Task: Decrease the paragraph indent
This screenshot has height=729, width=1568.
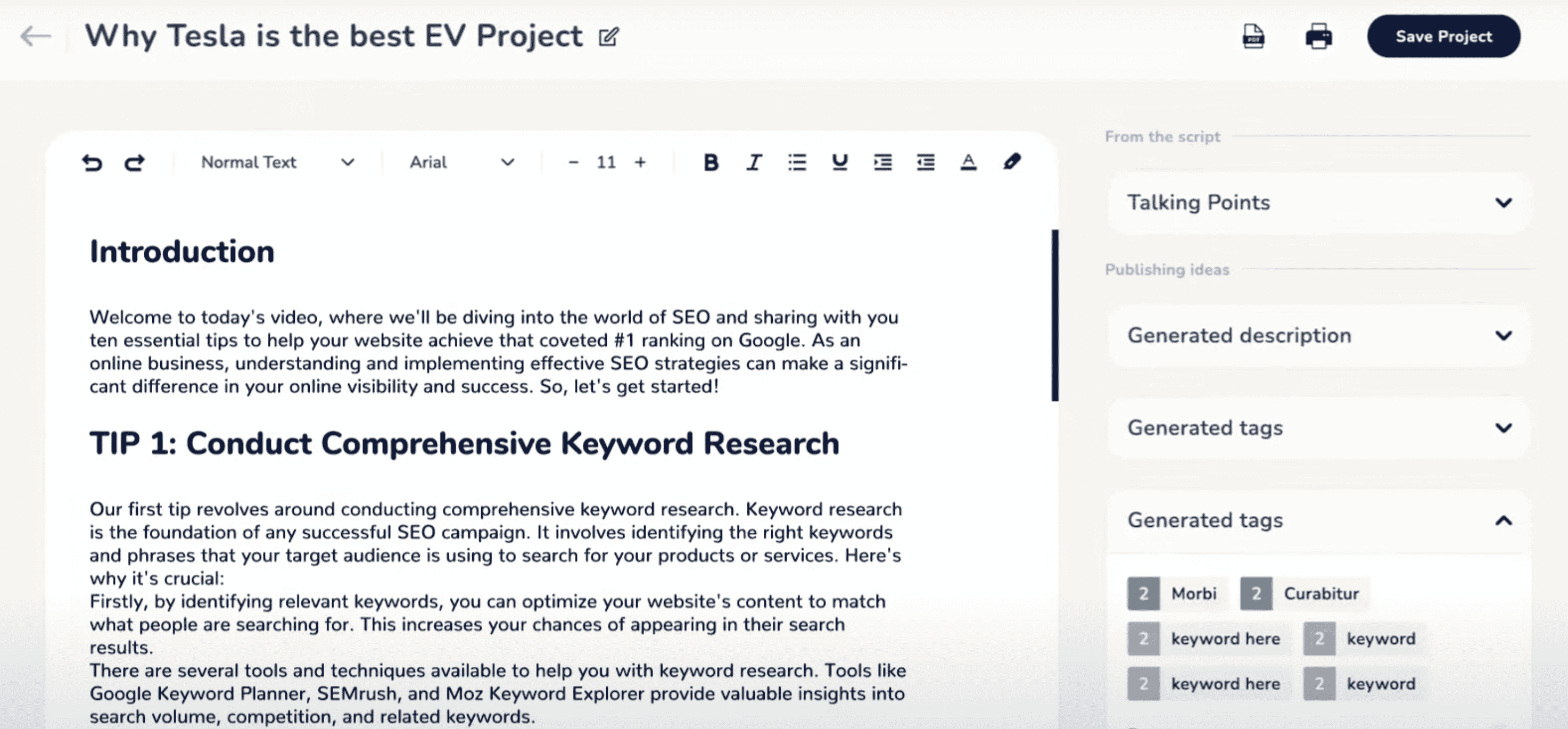Action: point(925,162)
